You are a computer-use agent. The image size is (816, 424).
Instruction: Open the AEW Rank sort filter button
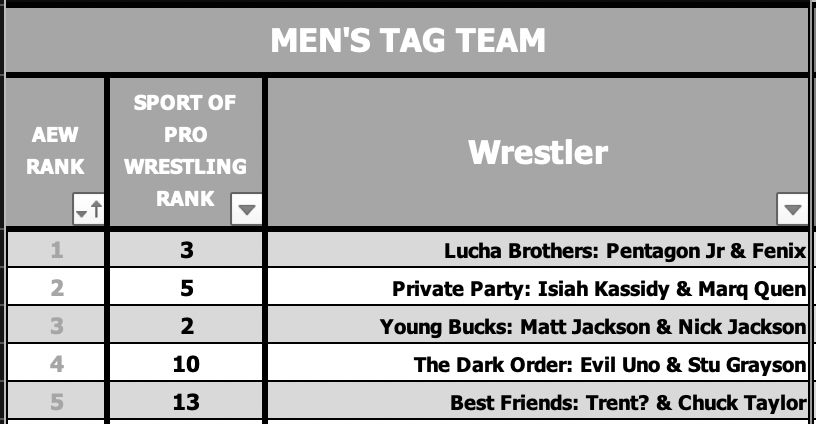(x=88, y=209)
